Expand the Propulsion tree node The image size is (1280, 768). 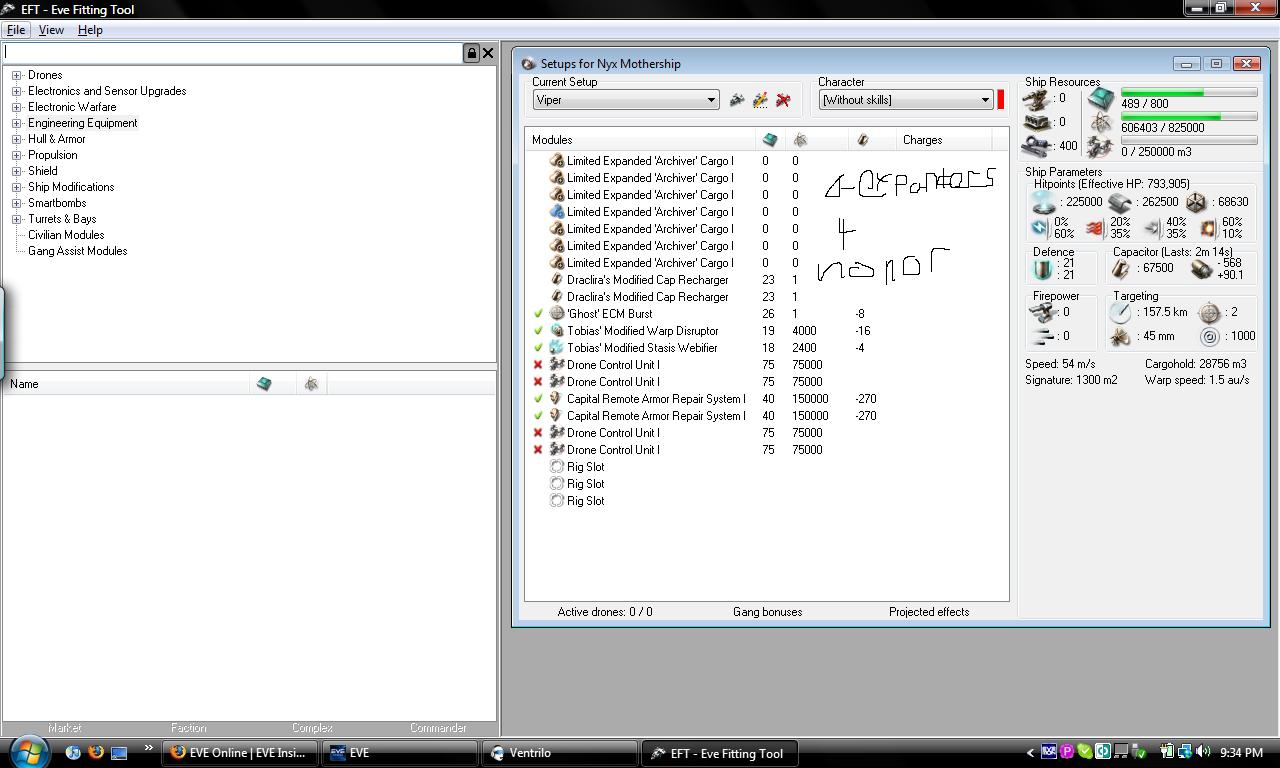click(x=16, y=155)
